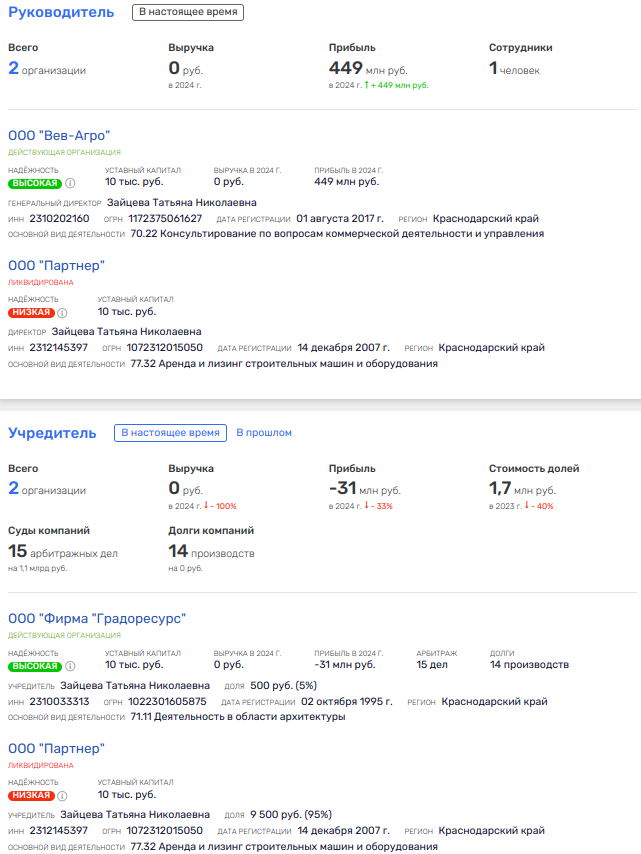Click info icon beside last Партнер НИЗКАЯ badge
This screenshot has width=641, height=854.
[63, 796]
